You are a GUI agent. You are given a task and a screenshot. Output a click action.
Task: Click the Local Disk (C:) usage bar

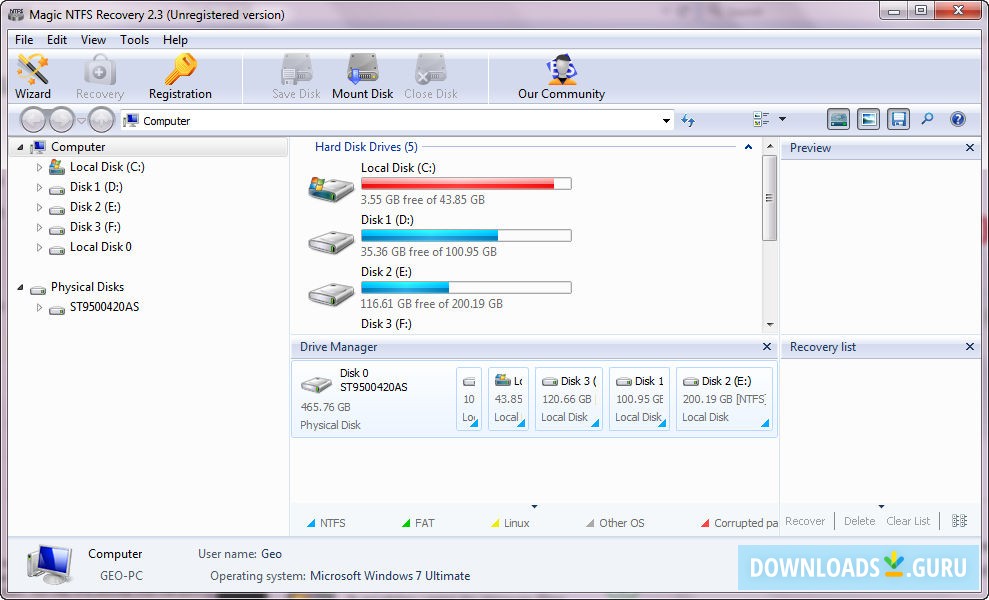point(466,184)
